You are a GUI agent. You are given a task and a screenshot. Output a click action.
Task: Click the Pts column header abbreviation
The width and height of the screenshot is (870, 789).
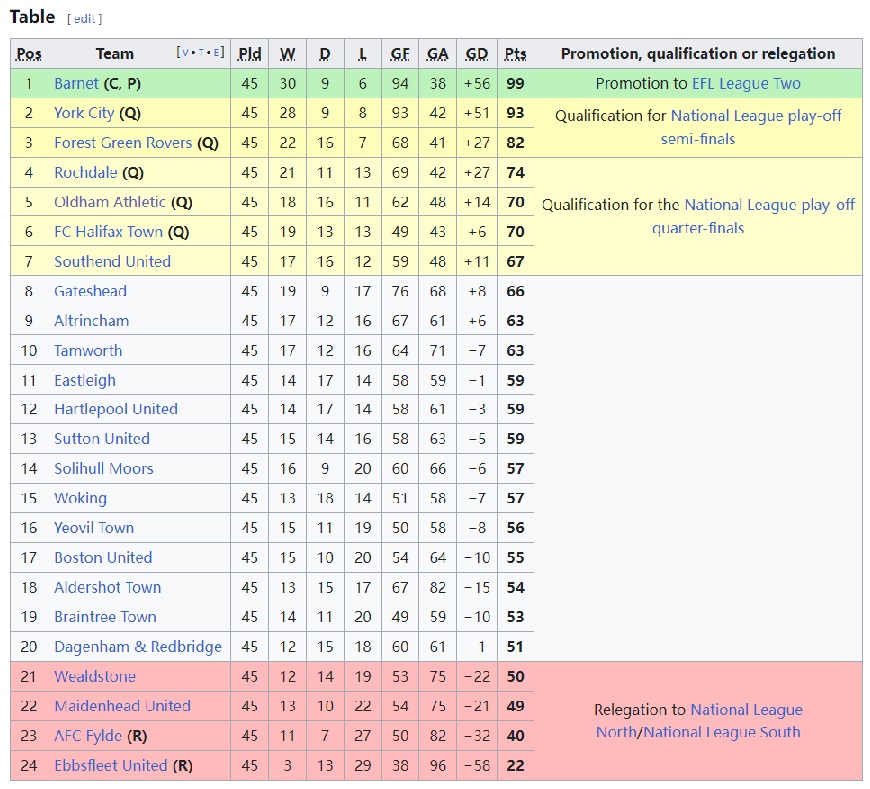pyautogui.click(x=515, y=54)
